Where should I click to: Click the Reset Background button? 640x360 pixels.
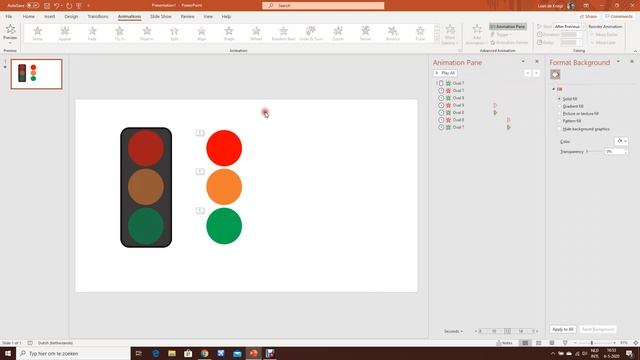(x=598, y=329)
